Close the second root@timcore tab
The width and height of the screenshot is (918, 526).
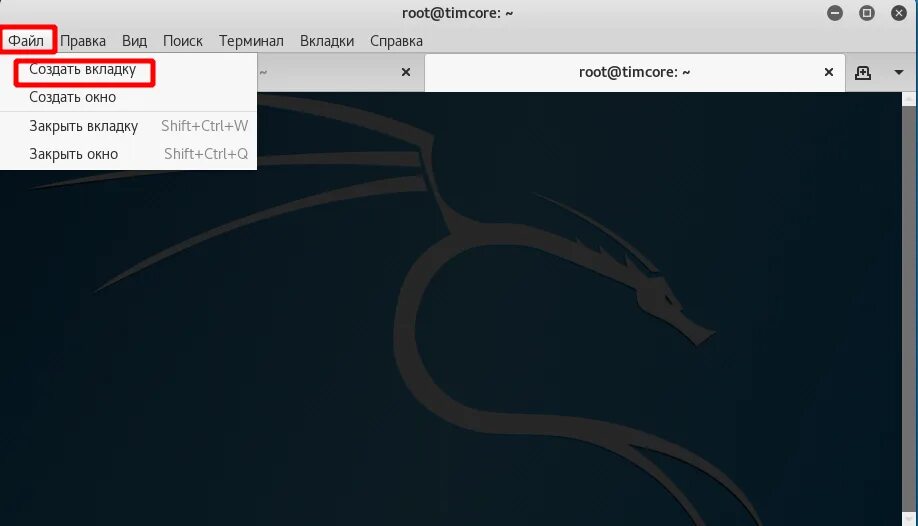click(828, 72)
